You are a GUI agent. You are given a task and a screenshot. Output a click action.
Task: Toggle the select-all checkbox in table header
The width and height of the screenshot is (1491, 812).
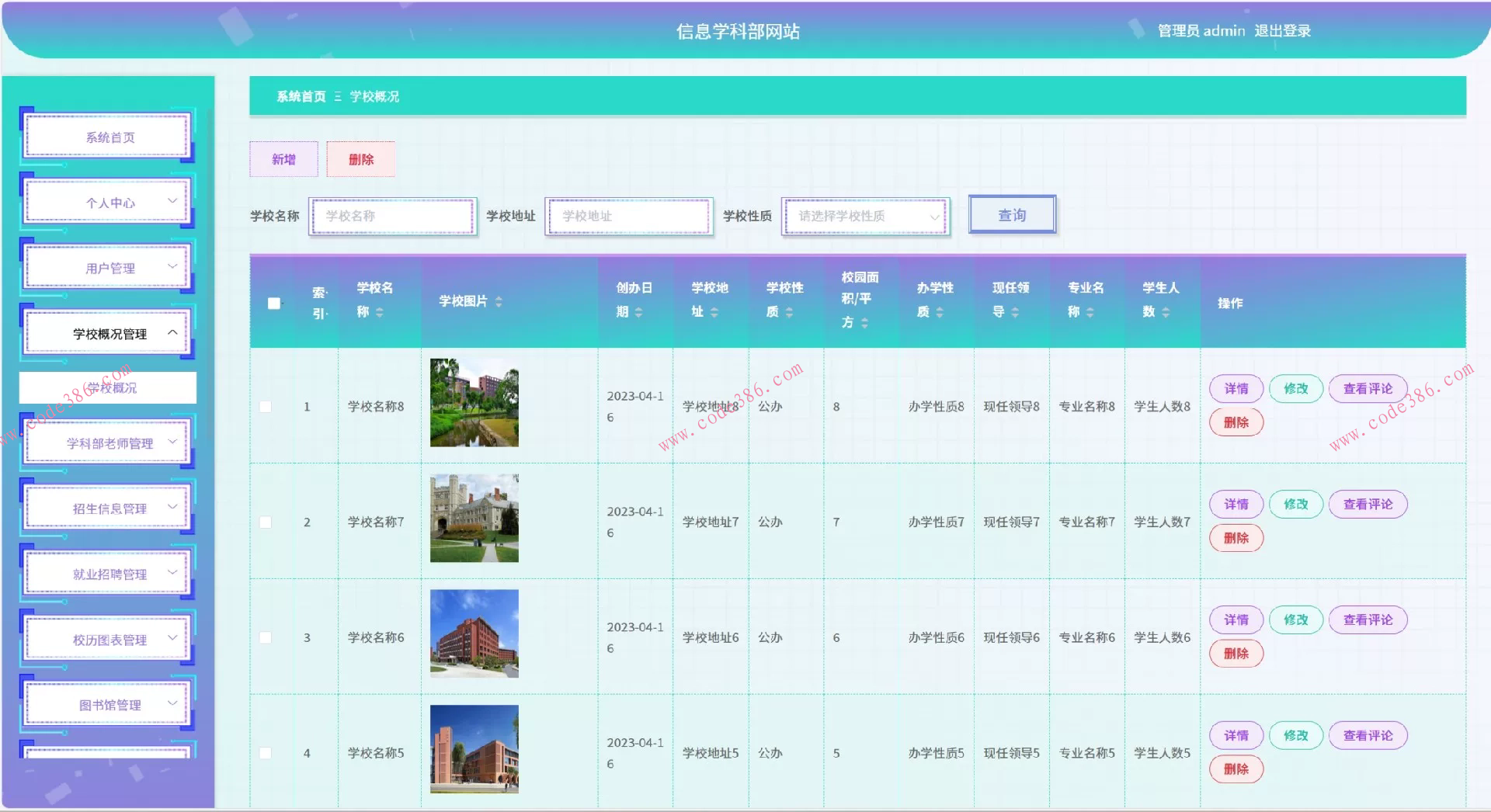pos(274,303)
